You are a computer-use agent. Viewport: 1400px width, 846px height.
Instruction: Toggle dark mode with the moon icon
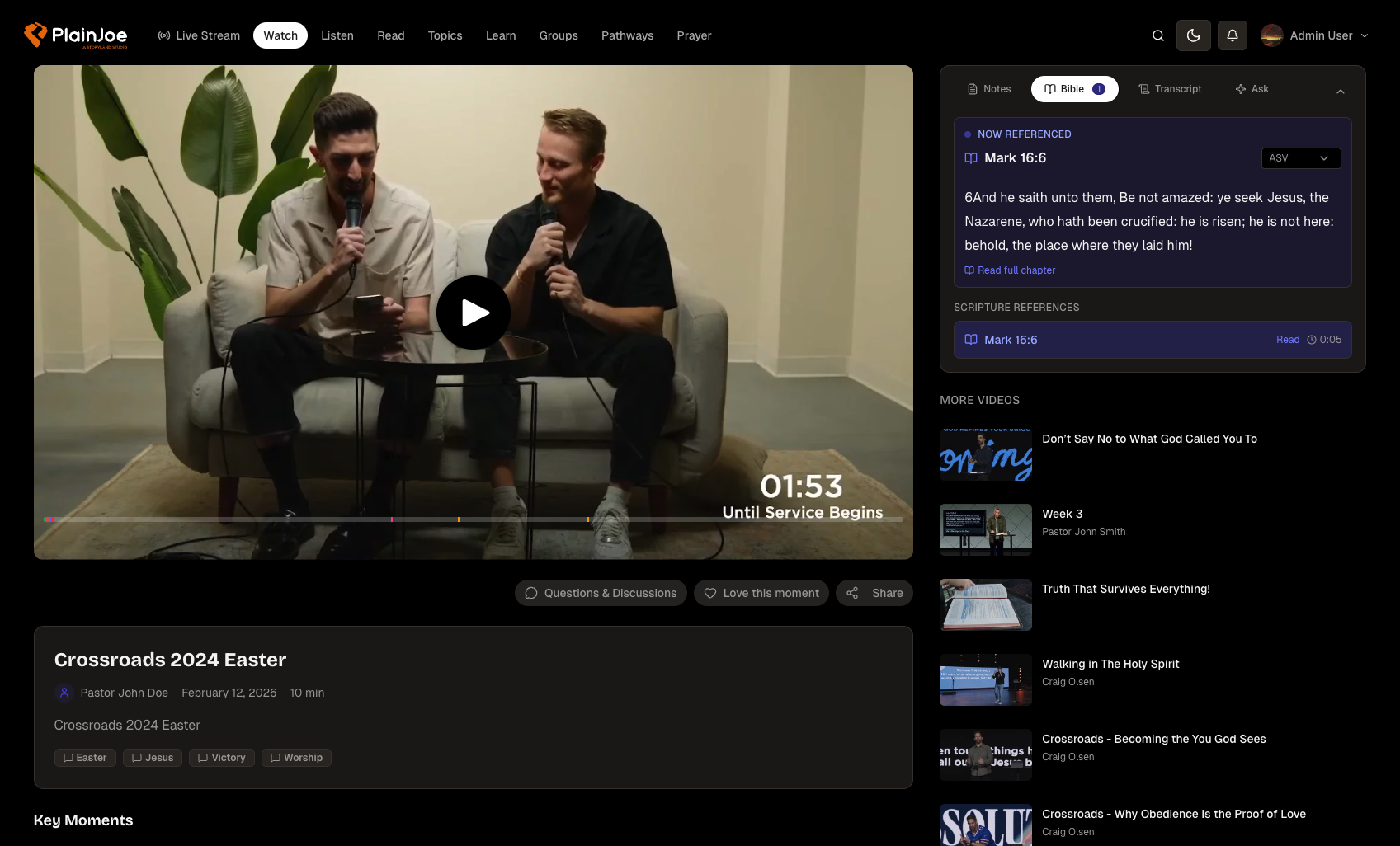point(1193,35)
